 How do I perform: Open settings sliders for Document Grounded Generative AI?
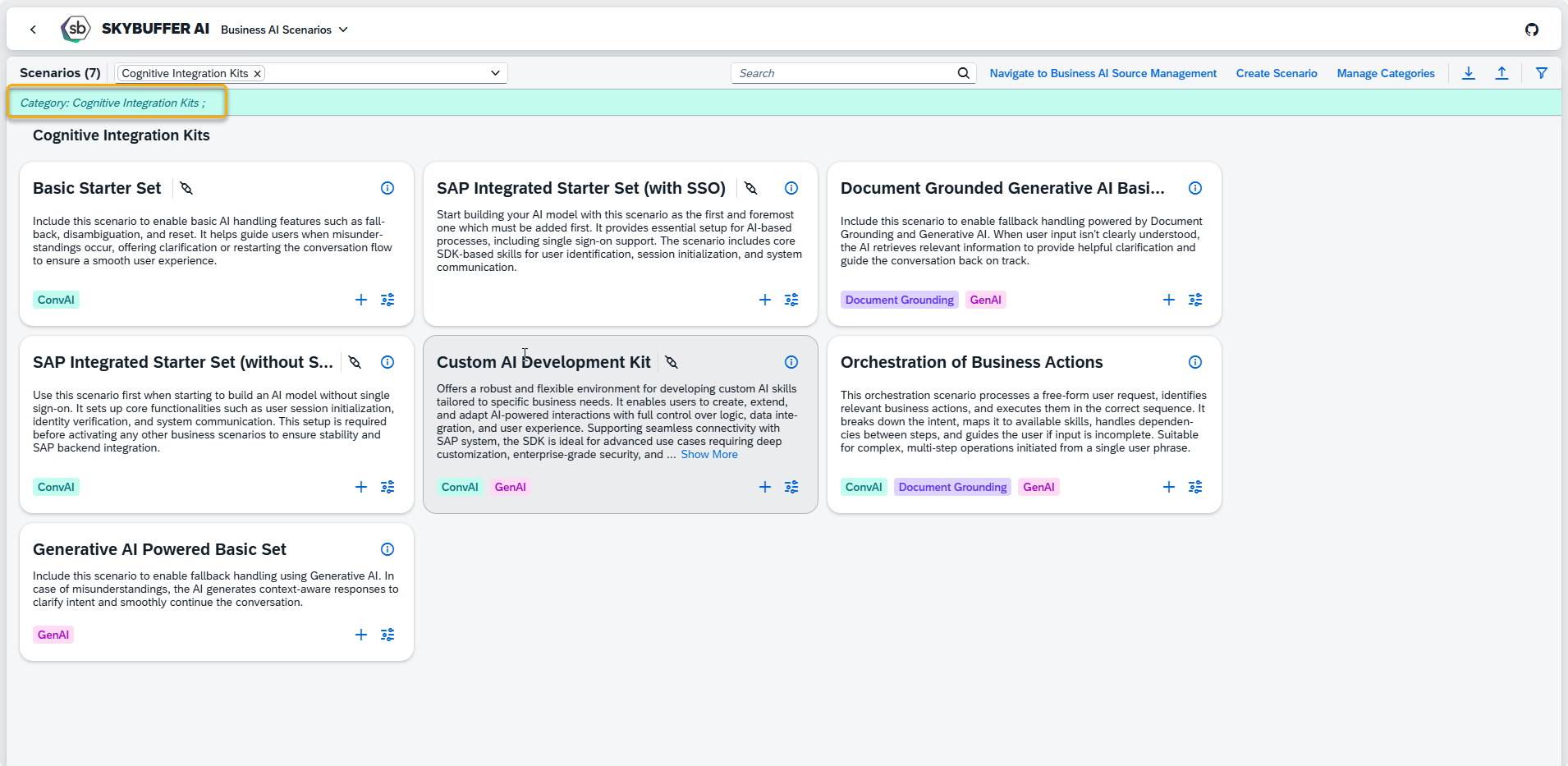tap(1195, 300)
